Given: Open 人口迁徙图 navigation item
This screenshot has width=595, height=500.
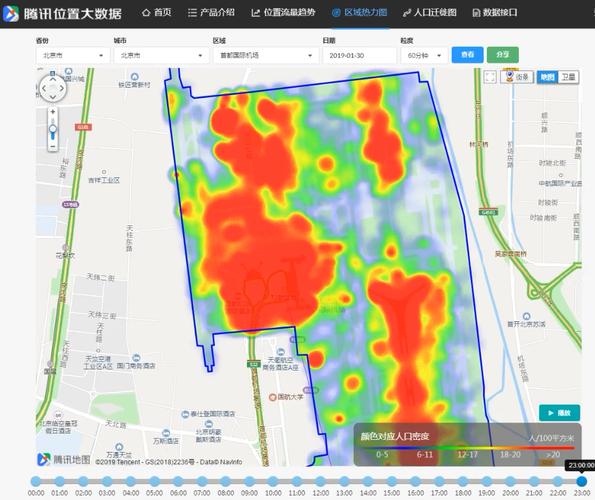Looking at the screenshot, I should click(429, 13).
